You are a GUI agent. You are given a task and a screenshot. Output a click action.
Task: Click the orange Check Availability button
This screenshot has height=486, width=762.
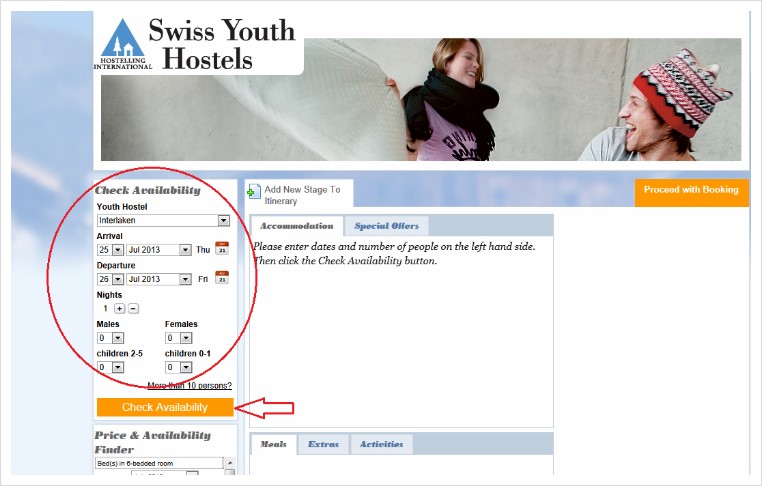tap(165, 407)
